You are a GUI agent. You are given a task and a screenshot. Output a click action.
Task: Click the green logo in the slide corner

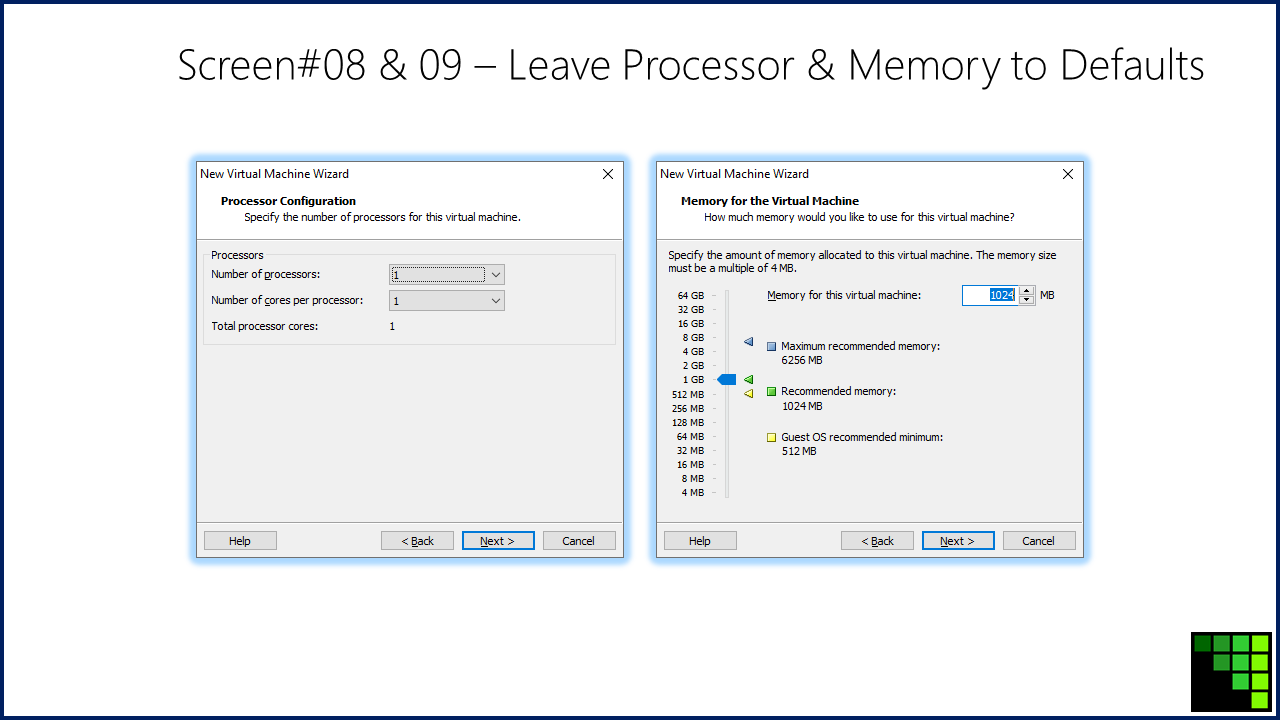pos(1231,671)
